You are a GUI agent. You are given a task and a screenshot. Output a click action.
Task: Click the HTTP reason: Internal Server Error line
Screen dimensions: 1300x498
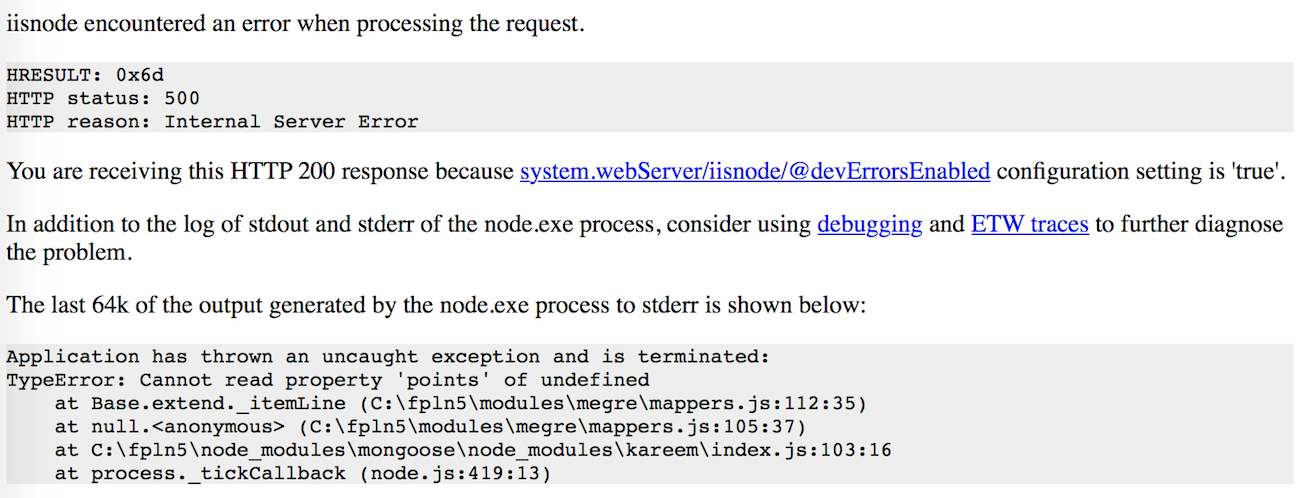(x=212, y=122)
